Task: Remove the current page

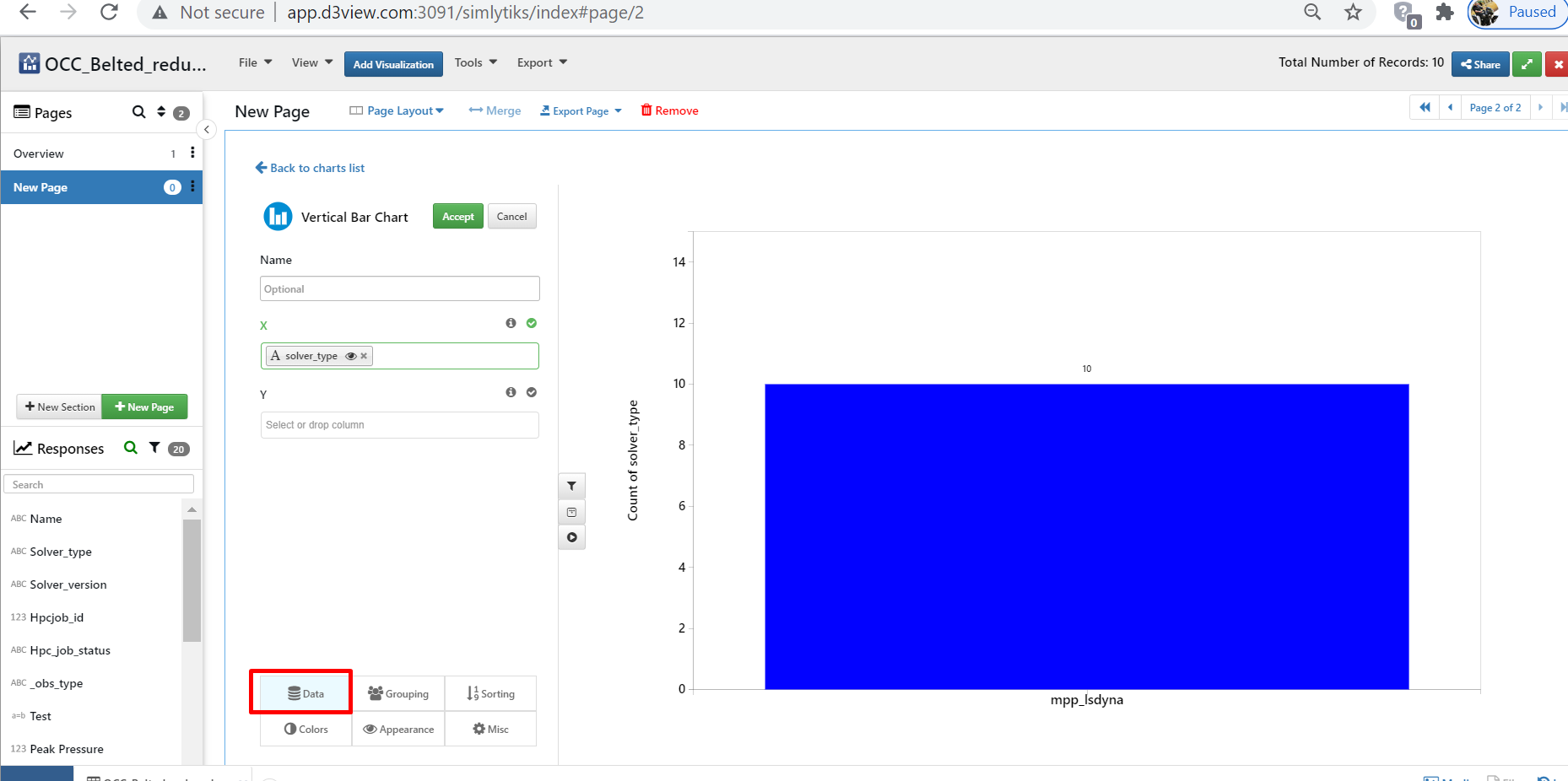Action: point(670,110)
